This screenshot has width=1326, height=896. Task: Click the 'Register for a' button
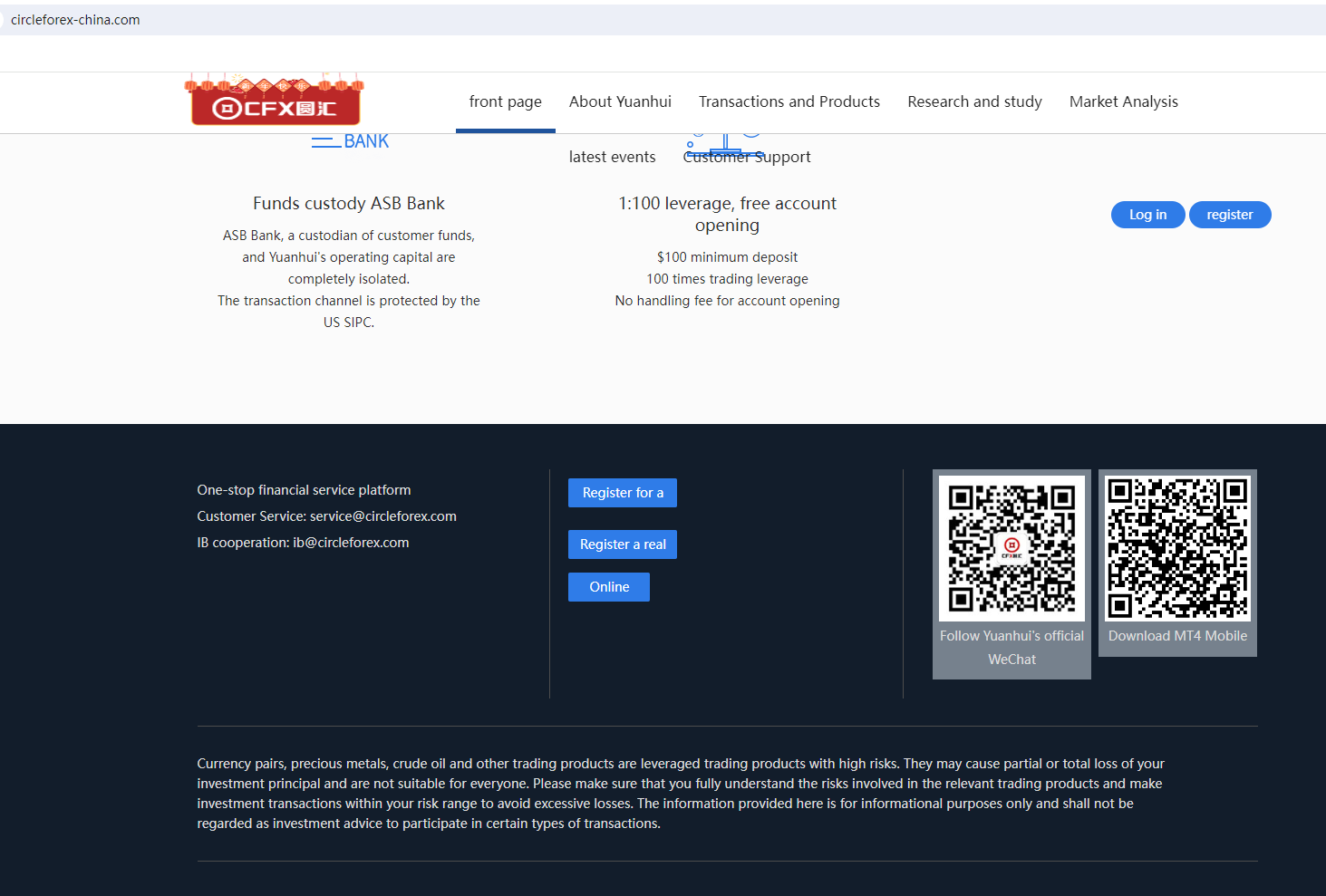[623, 493]
